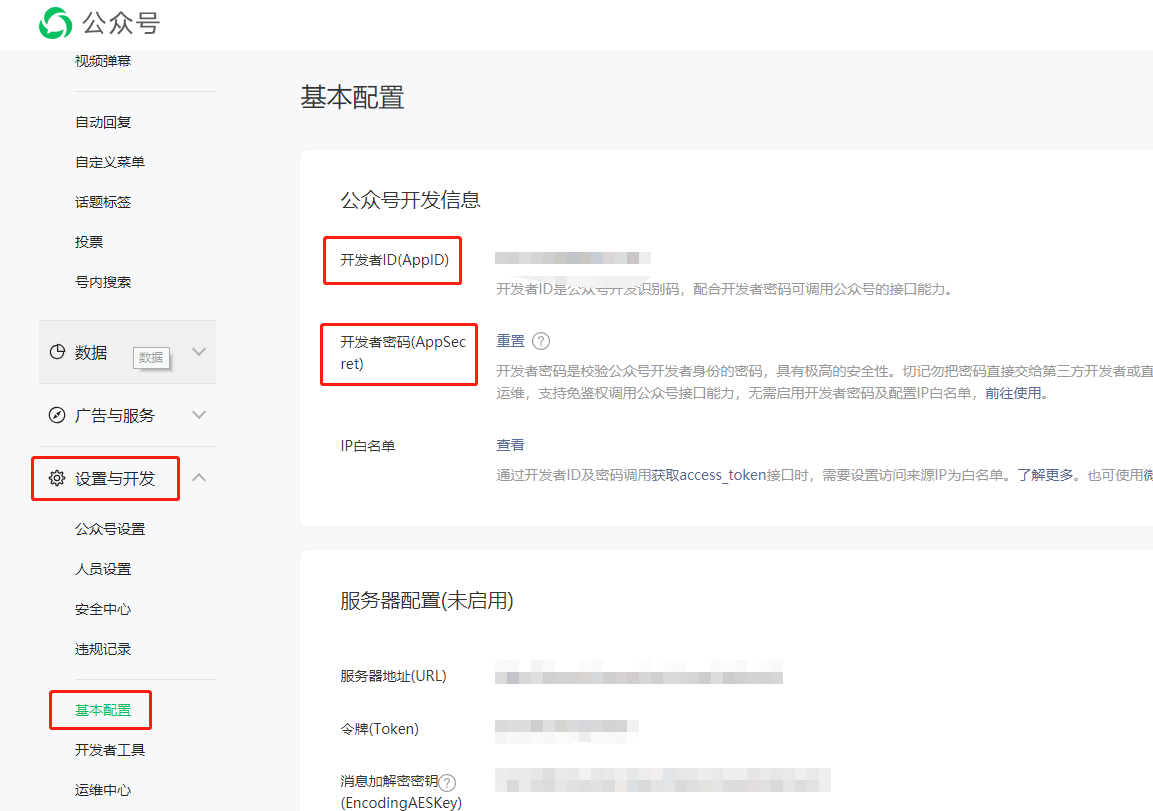Click the 重置 link for AppSecret
Image resolution: width=1153 pixels, height=811 pixels.
pyautogui.click(x=510, y=340)
